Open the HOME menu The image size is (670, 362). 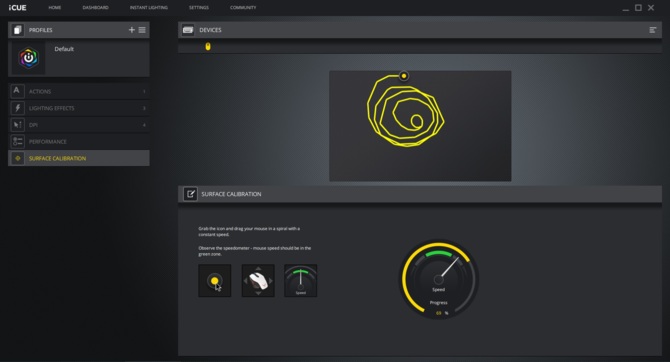tap(54, 8)
